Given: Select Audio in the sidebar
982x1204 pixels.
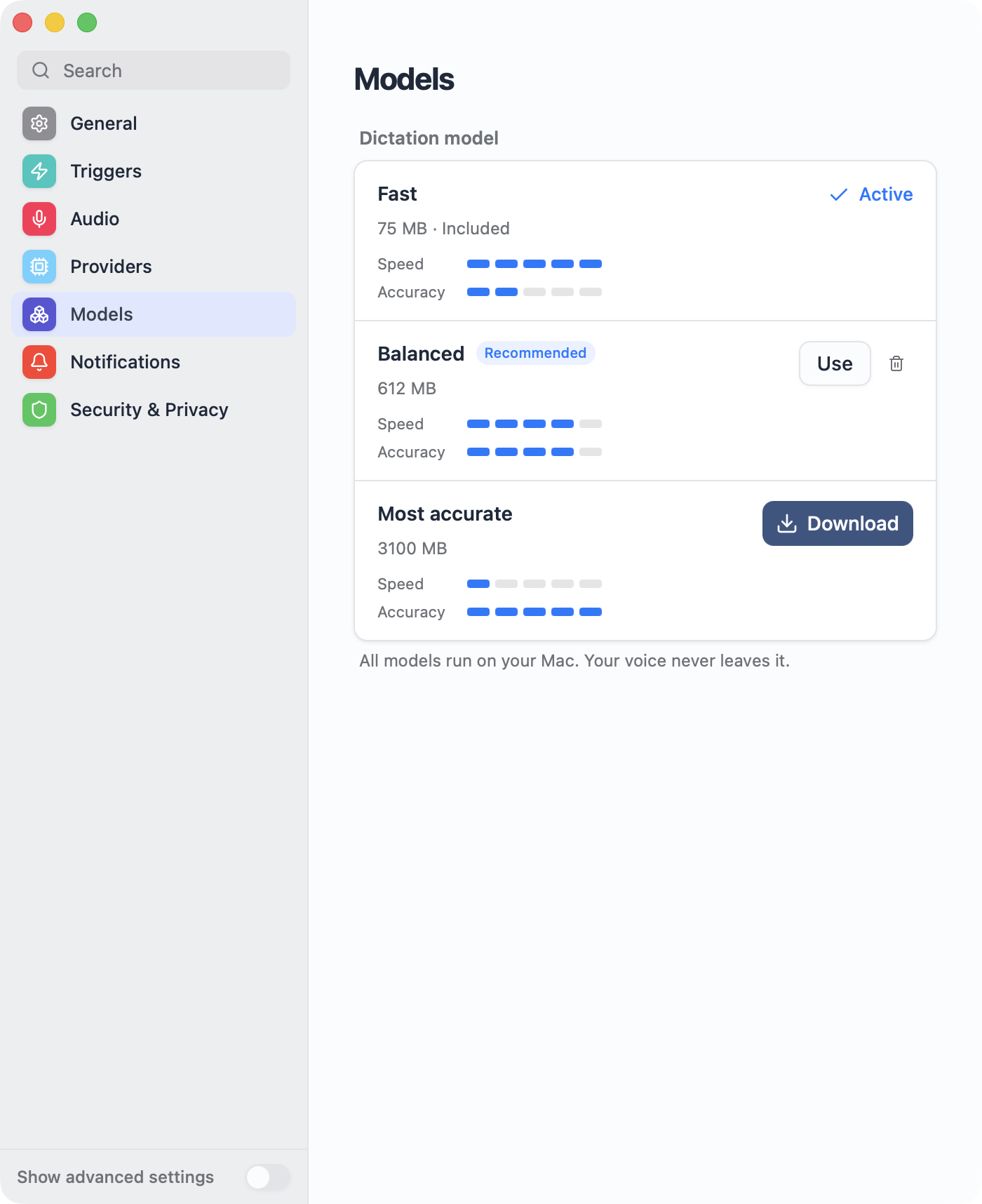Looking at the screenshot, I should 154,219.
